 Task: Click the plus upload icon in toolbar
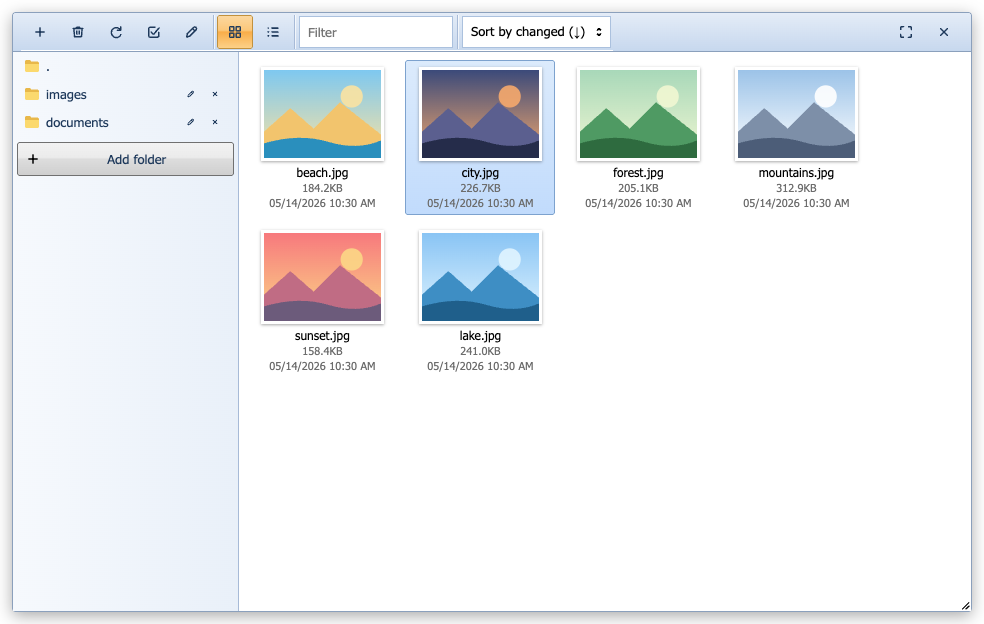[40, 32]
